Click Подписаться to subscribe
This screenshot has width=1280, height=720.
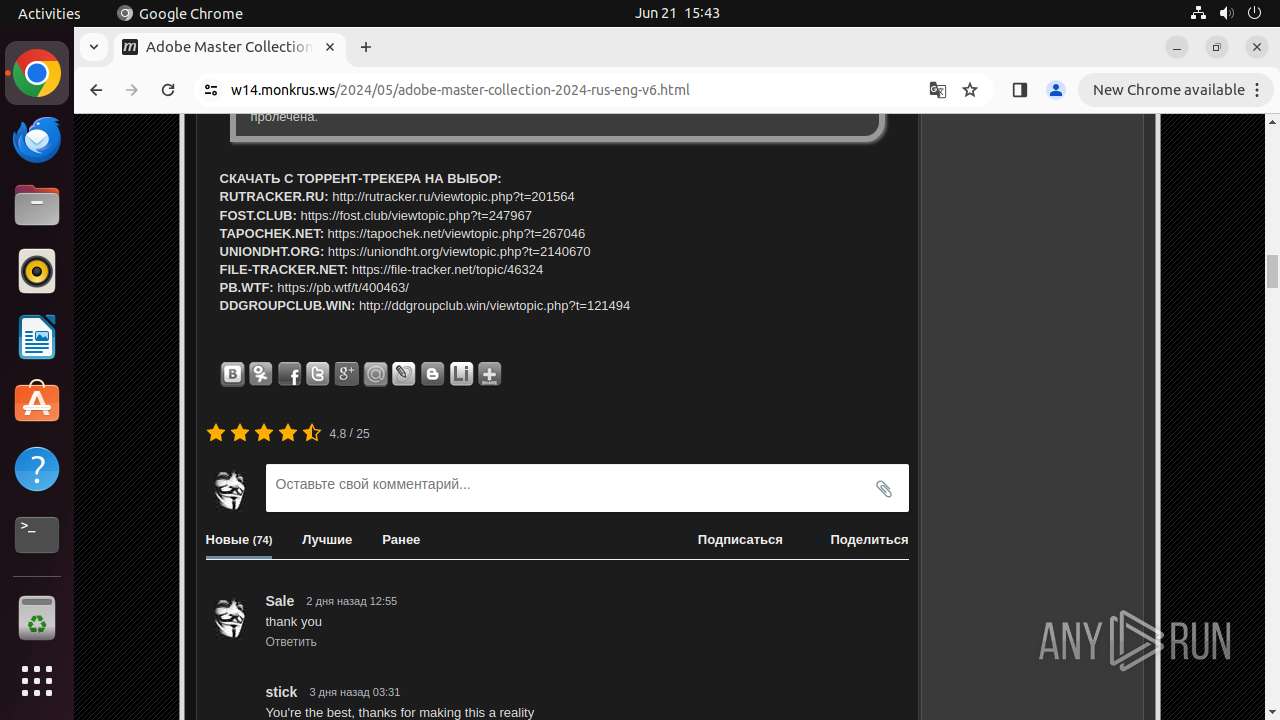[740, 540]
